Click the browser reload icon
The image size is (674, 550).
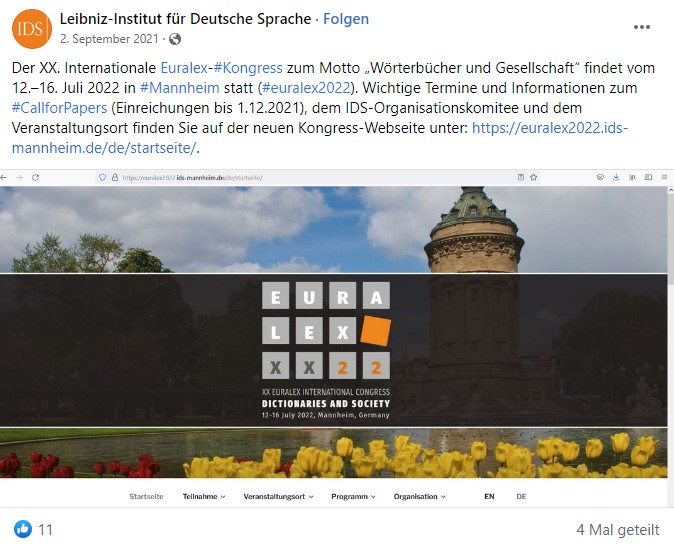coord(36,177)
